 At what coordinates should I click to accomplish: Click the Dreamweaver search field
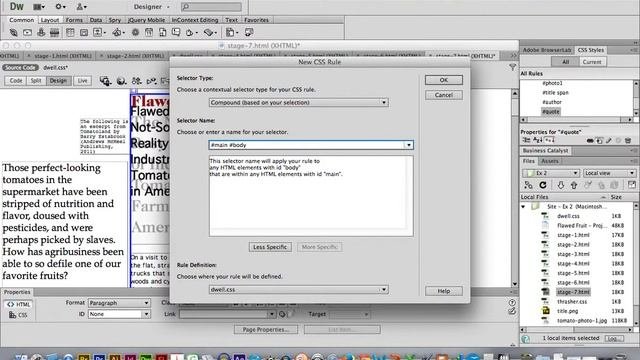point(211,7)
